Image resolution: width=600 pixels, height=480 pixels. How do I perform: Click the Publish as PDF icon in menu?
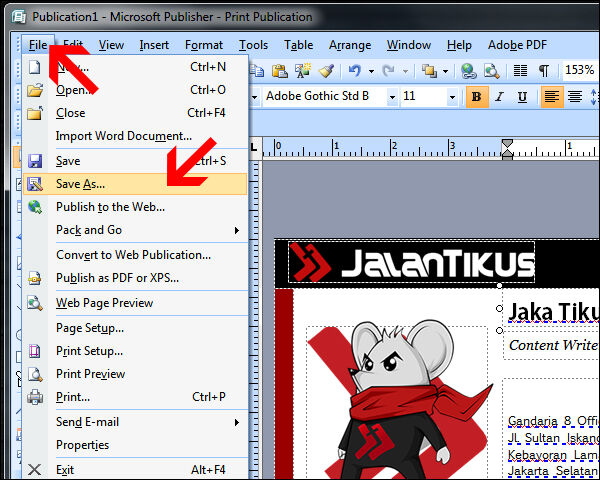[x=35, y=278]
